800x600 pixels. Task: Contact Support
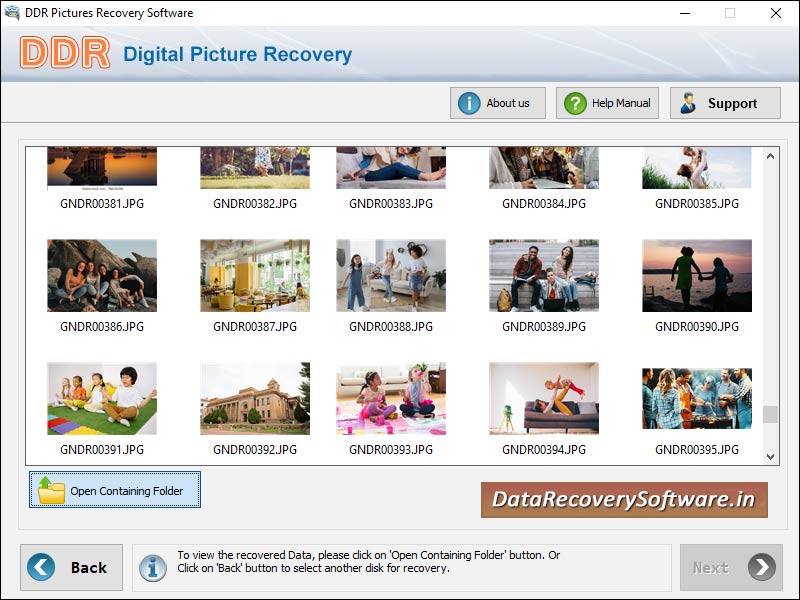(x=725, y=102)
